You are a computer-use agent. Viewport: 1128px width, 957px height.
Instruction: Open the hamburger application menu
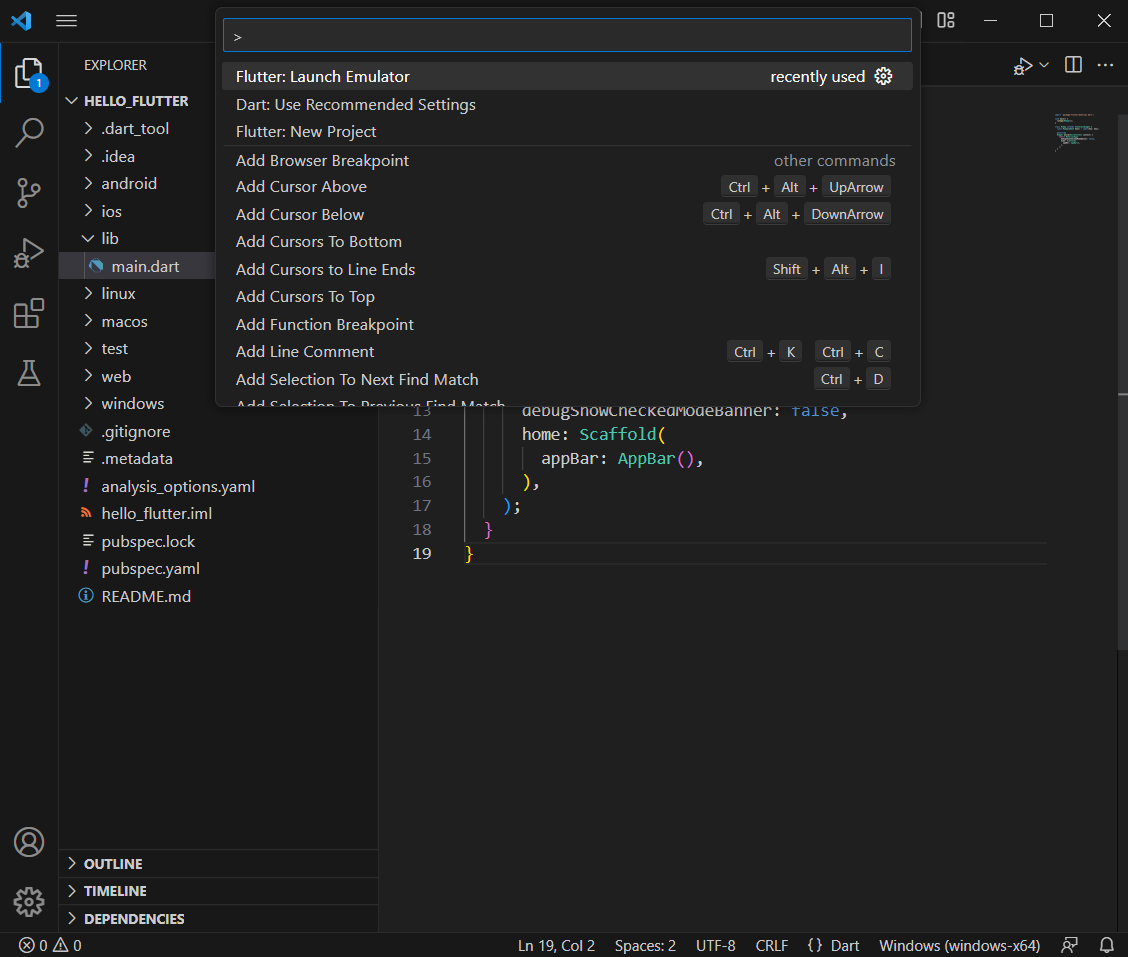point(66,20)
